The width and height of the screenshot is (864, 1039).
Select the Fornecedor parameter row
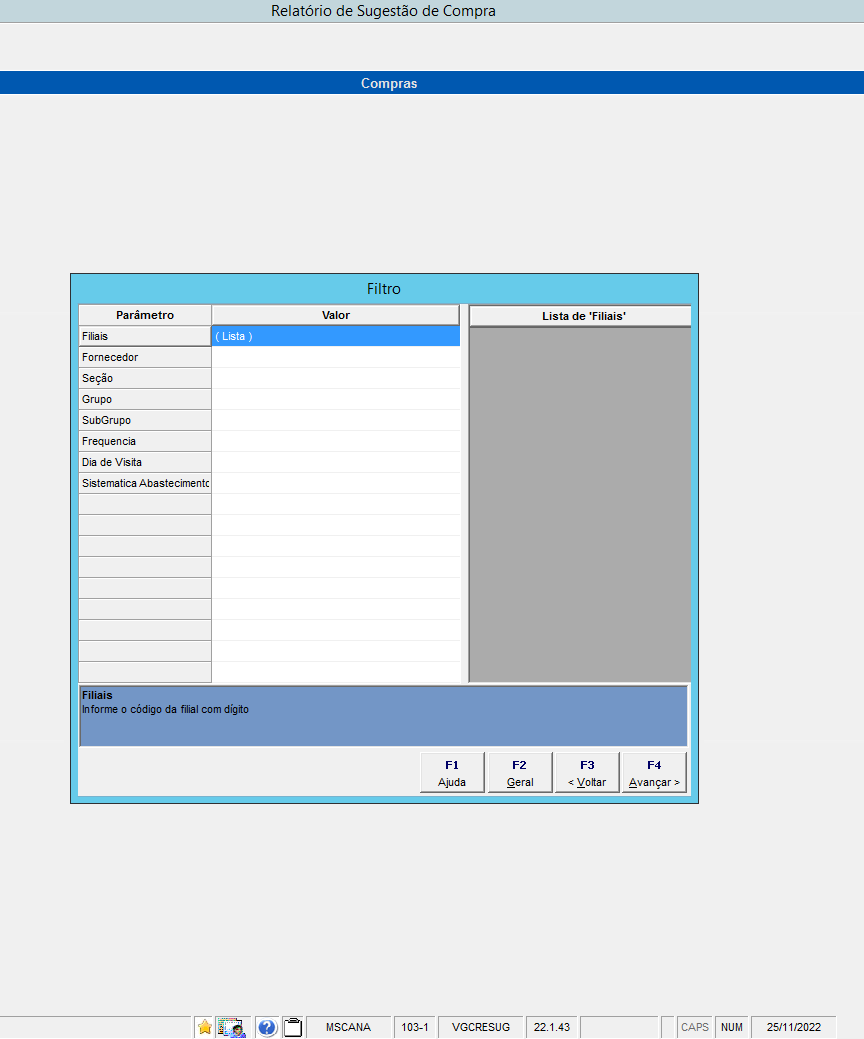pyautogui.click(x=144, y=357)
